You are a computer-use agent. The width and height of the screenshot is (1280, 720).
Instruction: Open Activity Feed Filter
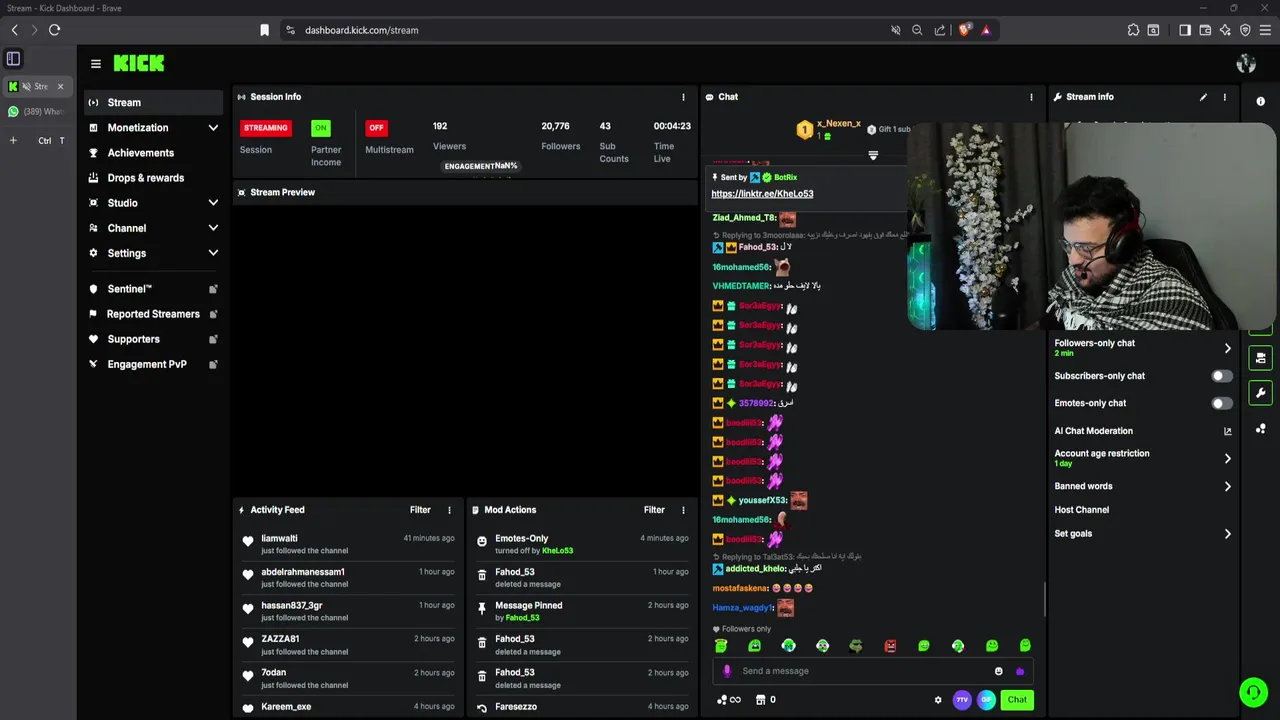click(x=420, y=510)
